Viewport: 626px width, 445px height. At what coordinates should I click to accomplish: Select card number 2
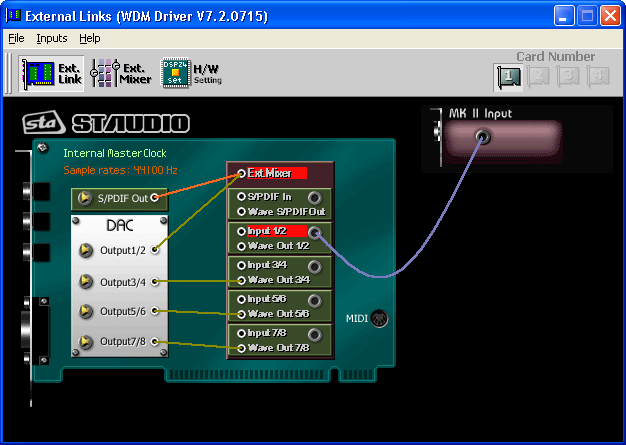[538, 76]
